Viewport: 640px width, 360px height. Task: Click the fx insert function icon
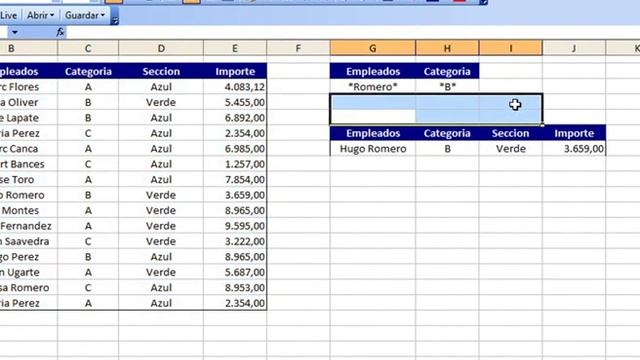(x=60, y=32)
